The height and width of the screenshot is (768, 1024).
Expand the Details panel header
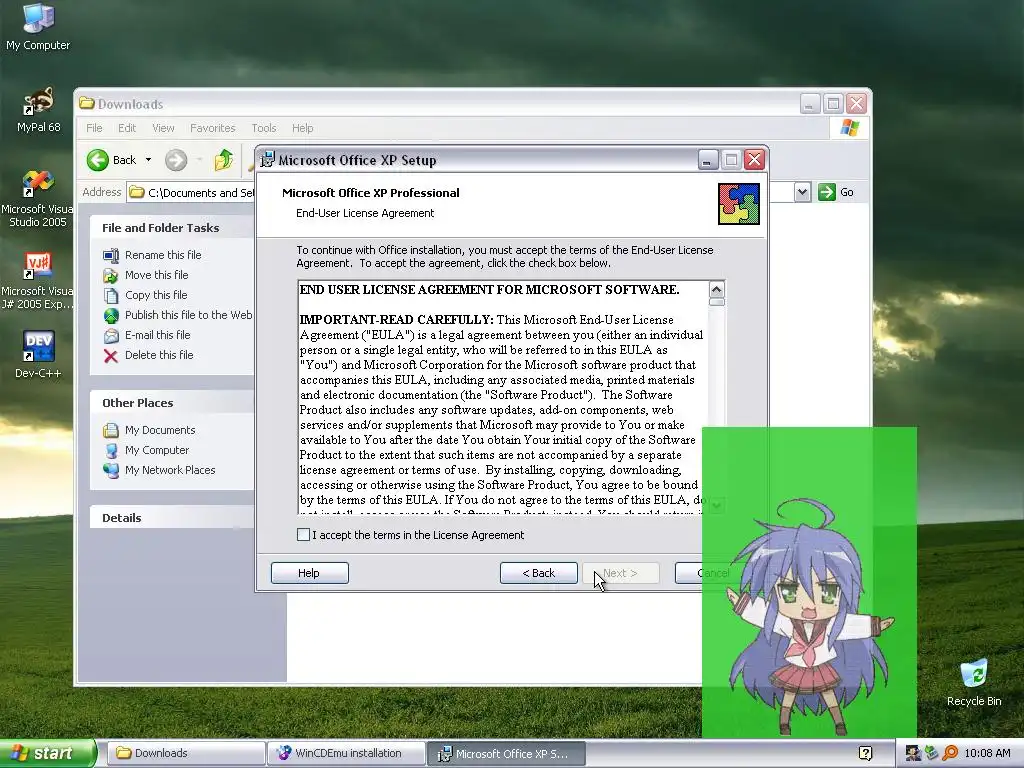pyautogui.click(x=172, y=518)
